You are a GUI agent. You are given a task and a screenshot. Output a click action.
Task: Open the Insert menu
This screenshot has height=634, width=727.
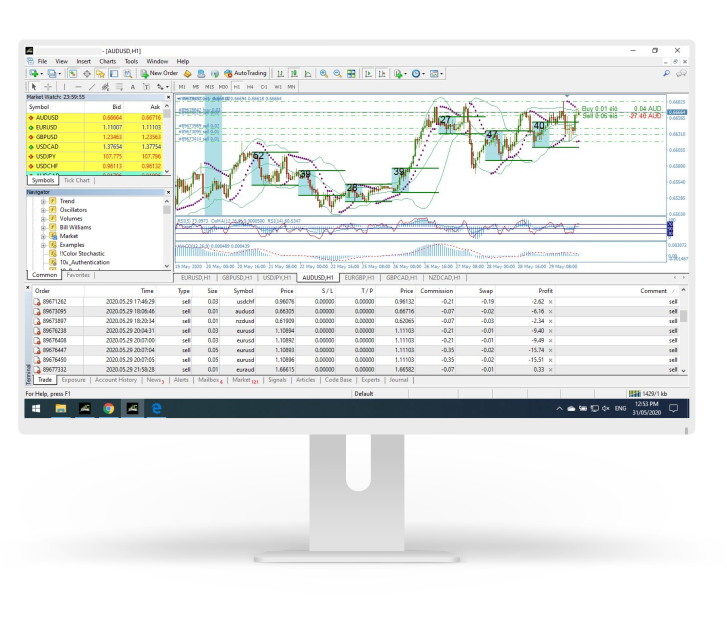(83, 61)
